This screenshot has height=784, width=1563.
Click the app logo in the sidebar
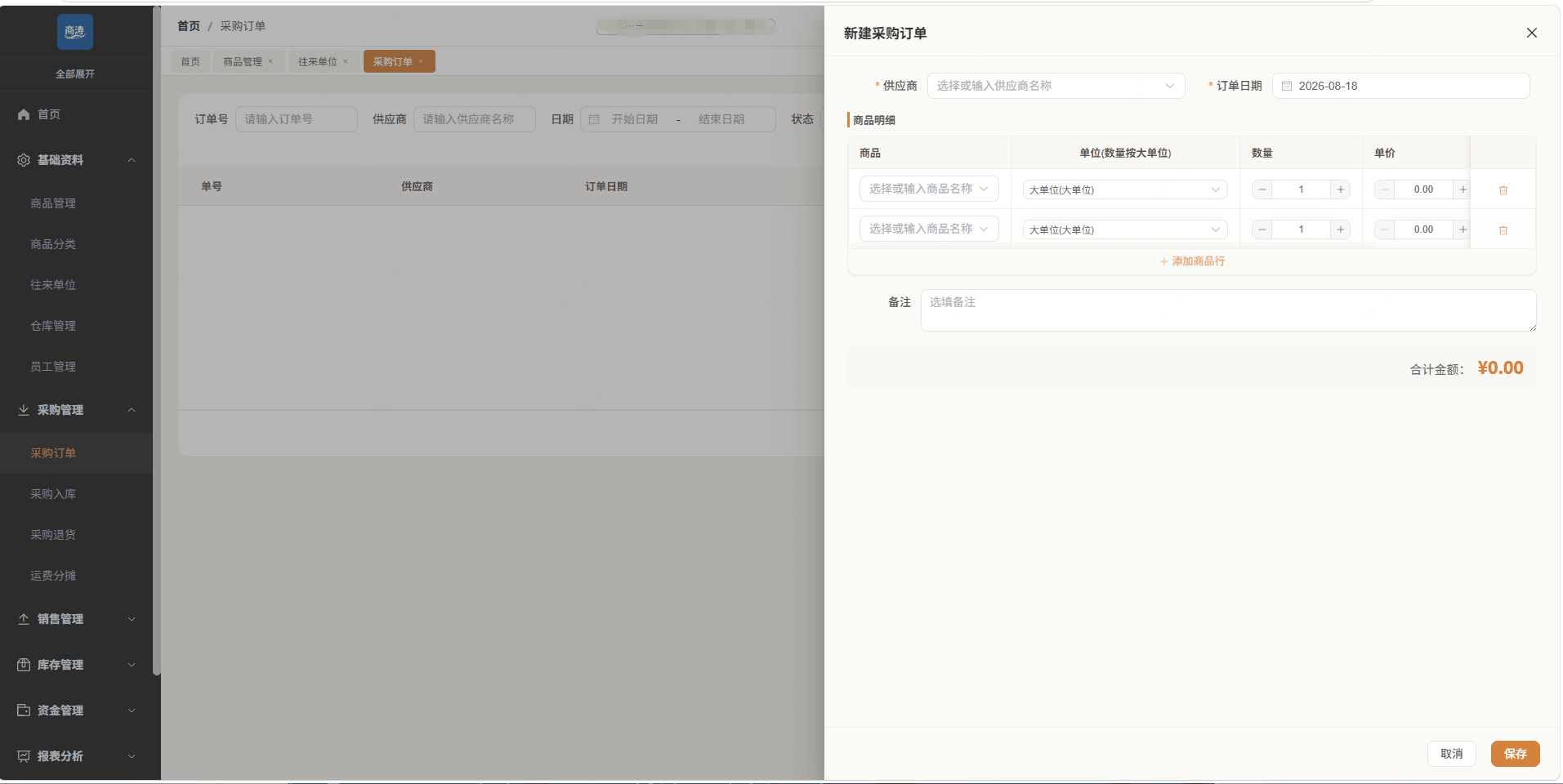point(75,32)
